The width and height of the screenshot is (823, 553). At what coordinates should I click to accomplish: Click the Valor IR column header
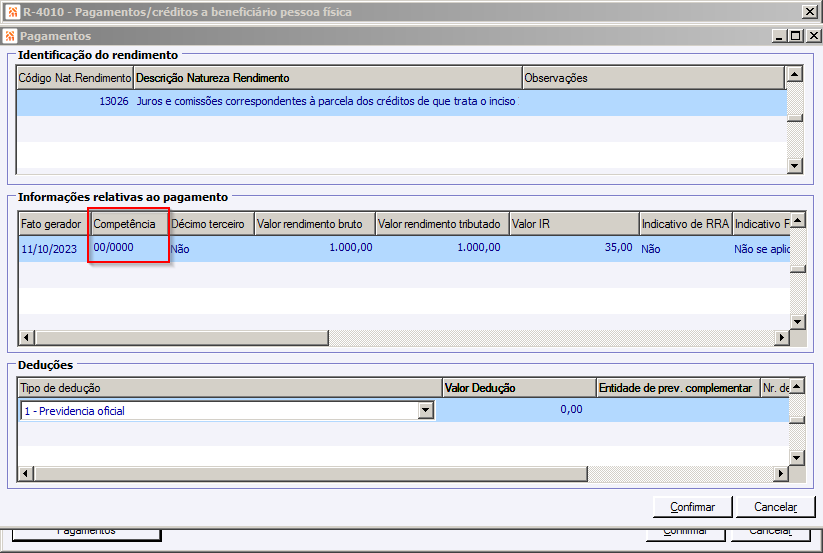(574, 224)
